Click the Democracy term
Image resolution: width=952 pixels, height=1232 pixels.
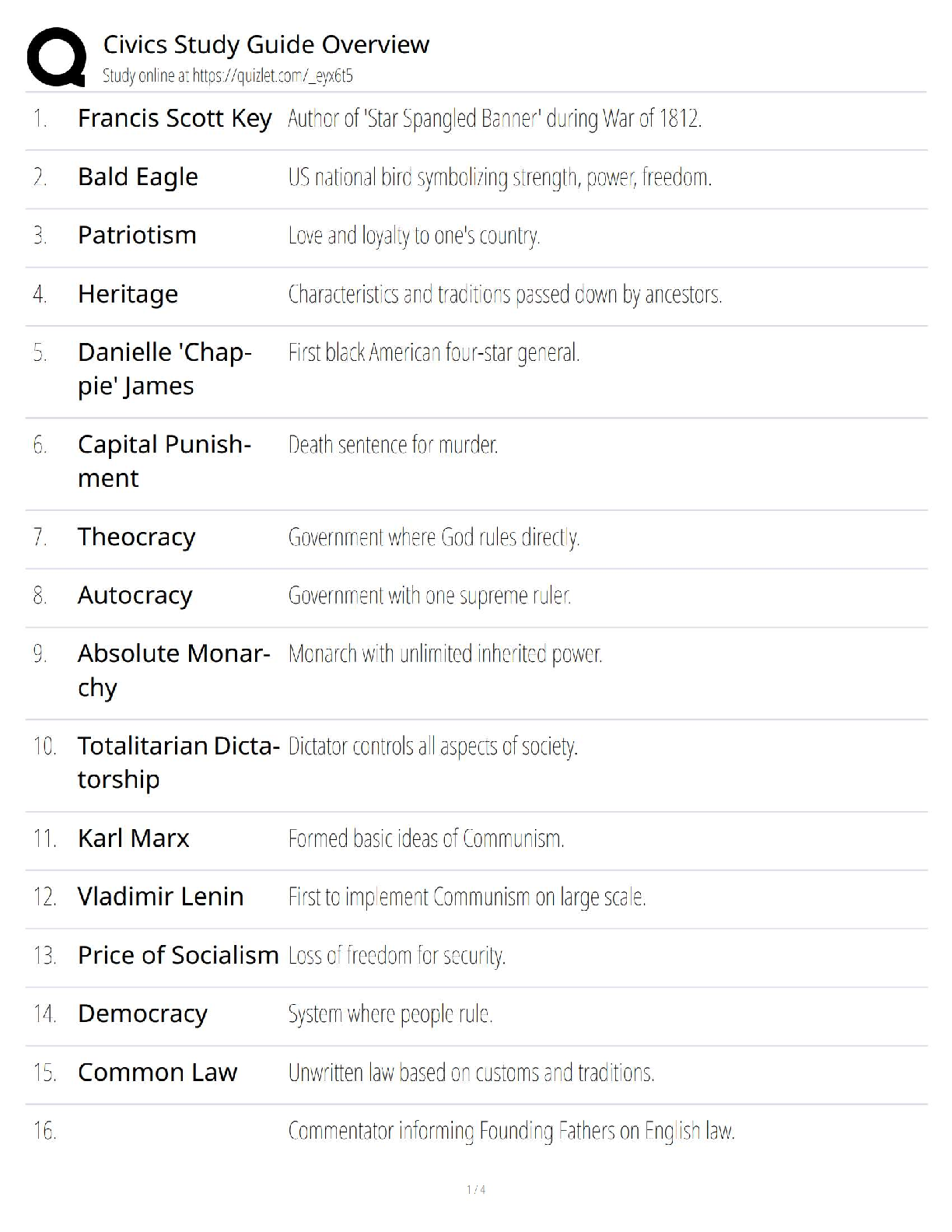point(142,1013)
